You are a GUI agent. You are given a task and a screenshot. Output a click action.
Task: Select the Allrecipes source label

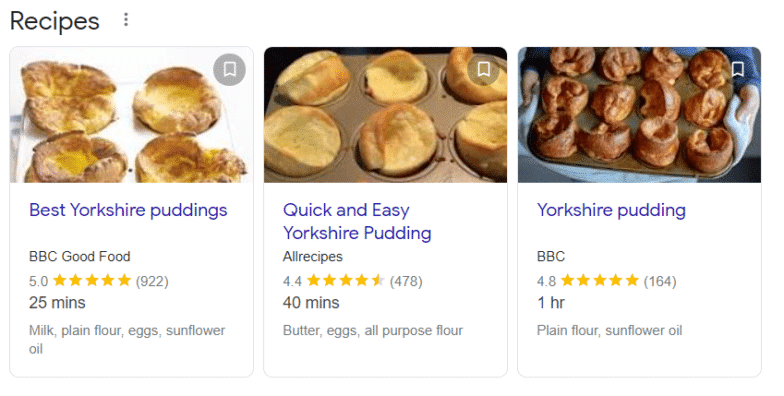tap(312, 256)
